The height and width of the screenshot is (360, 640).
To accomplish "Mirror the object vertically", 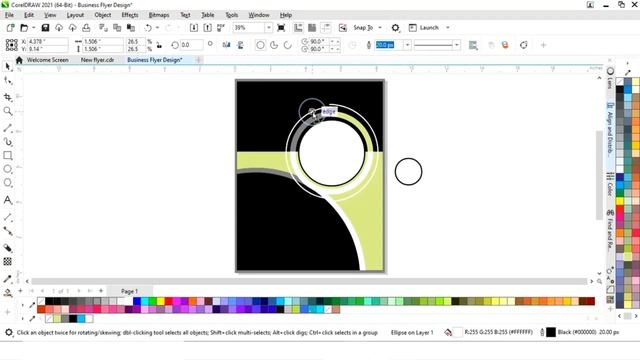I will pos(240,45).
